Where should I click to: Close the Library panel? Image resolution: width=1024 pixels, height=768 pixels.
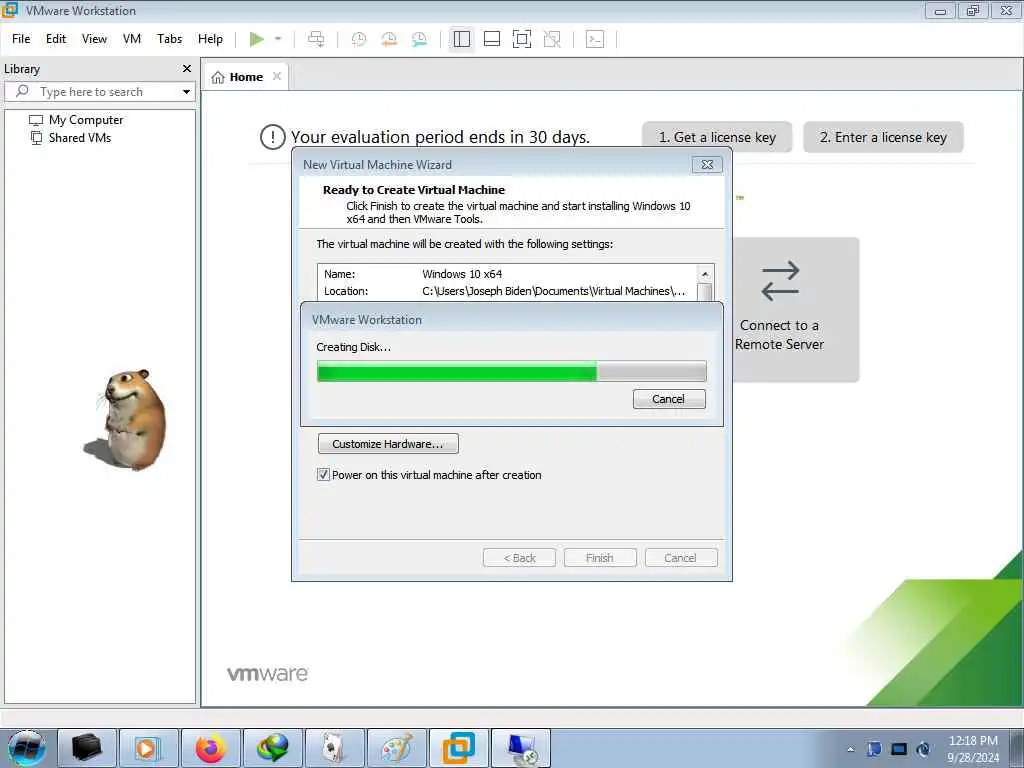tap(187, 69)
